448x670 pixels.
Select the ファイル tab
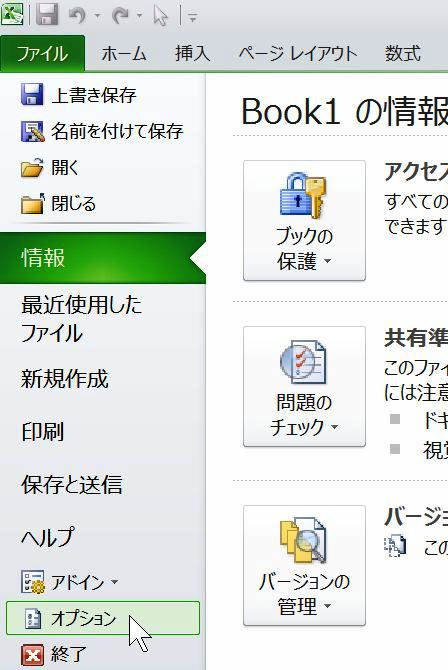(42, 54)
